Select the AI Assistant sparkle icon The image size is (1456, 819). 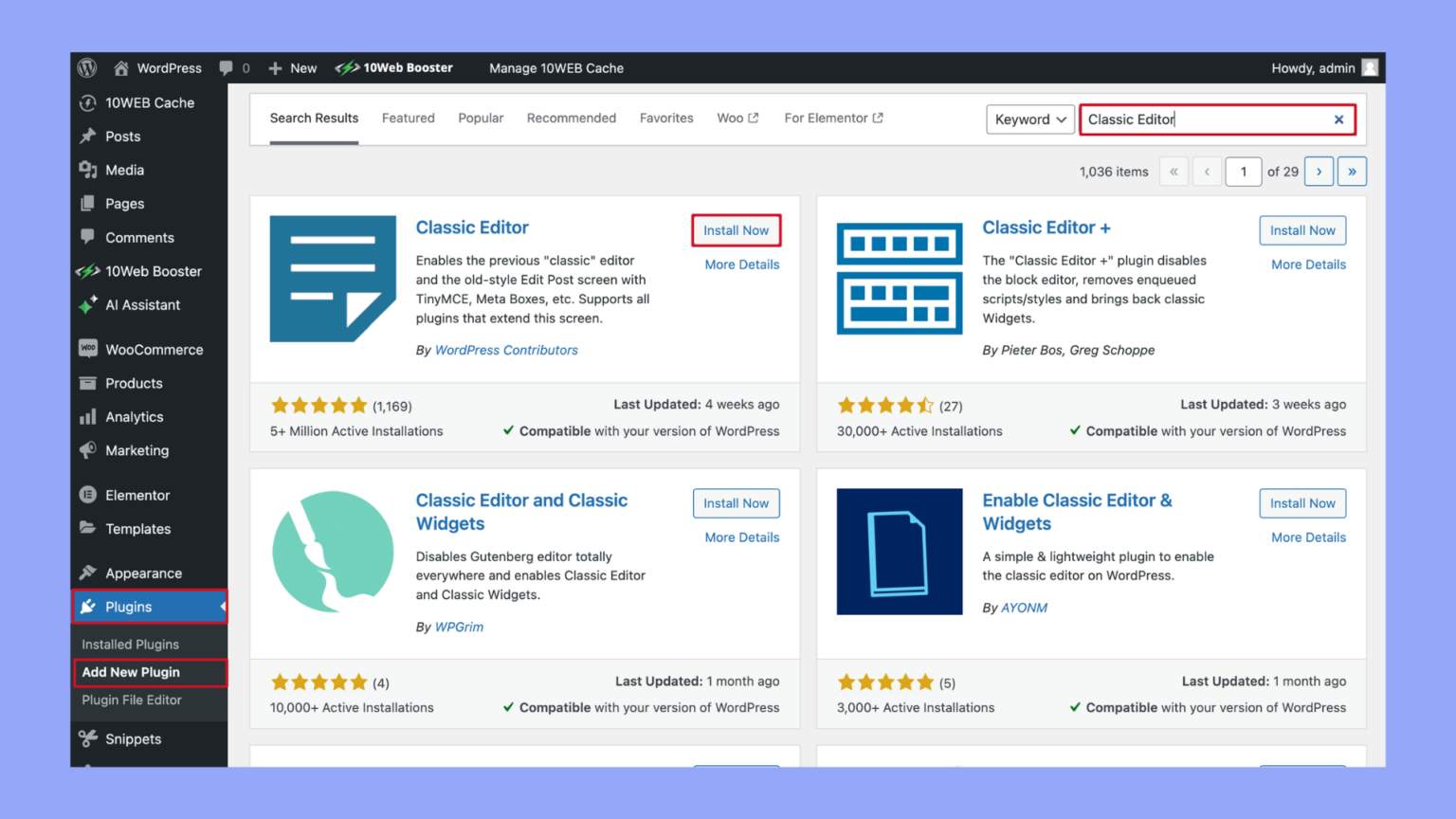[88, 305]
